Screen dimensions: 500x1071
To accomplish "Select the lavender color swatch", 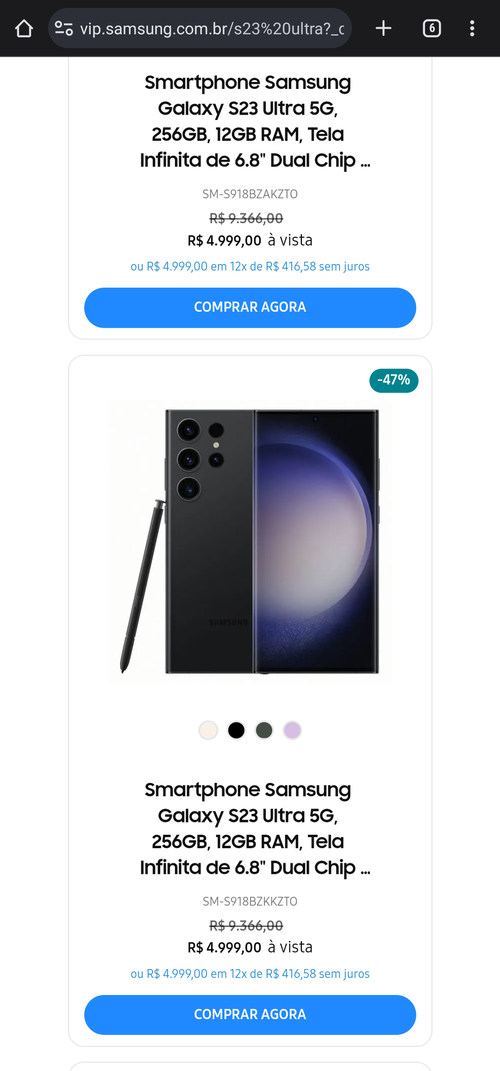I will point(292,730).
